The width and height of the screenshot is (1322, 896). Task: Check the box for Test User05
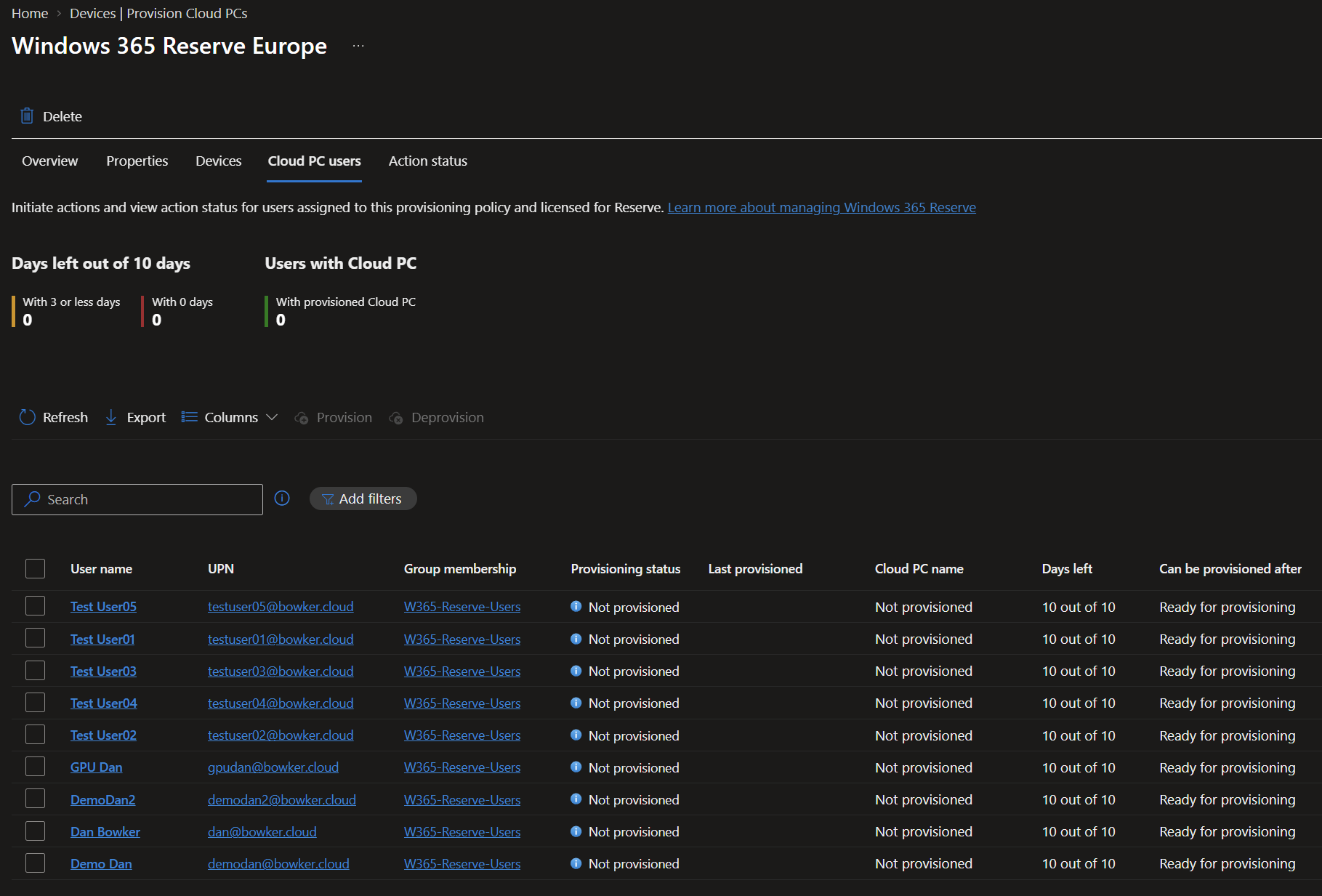click(x=35, y=606)
